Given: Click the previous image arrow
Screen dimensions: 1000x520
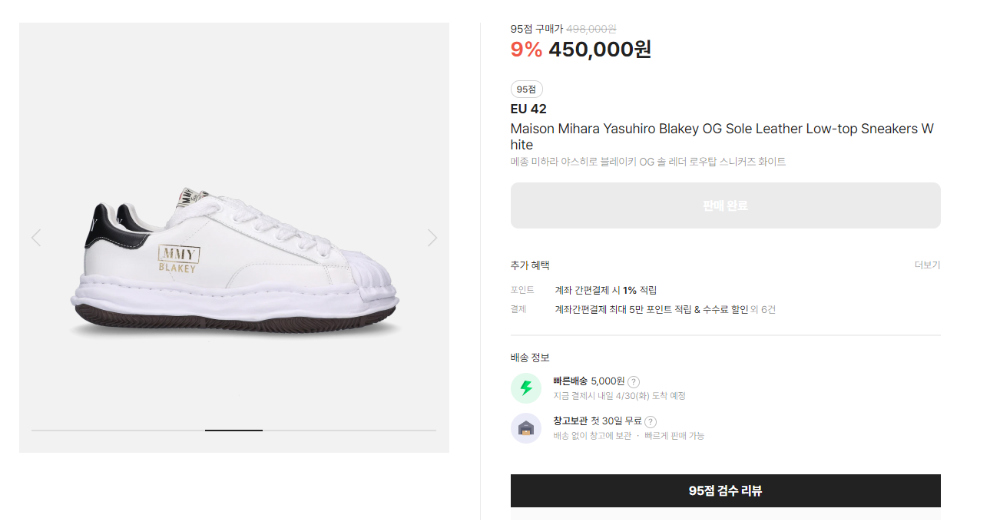Looking at the screenshot, I should click(x=36, y=238).
